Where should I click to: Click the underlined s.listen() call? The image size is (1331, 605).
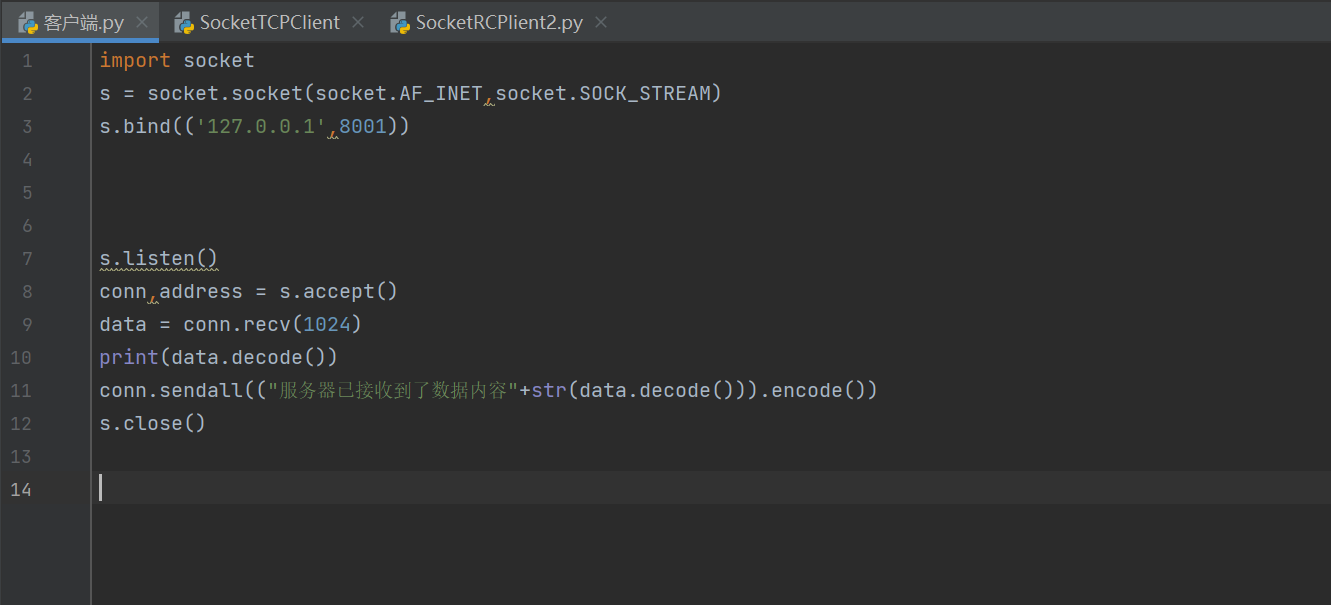[158, 259]
